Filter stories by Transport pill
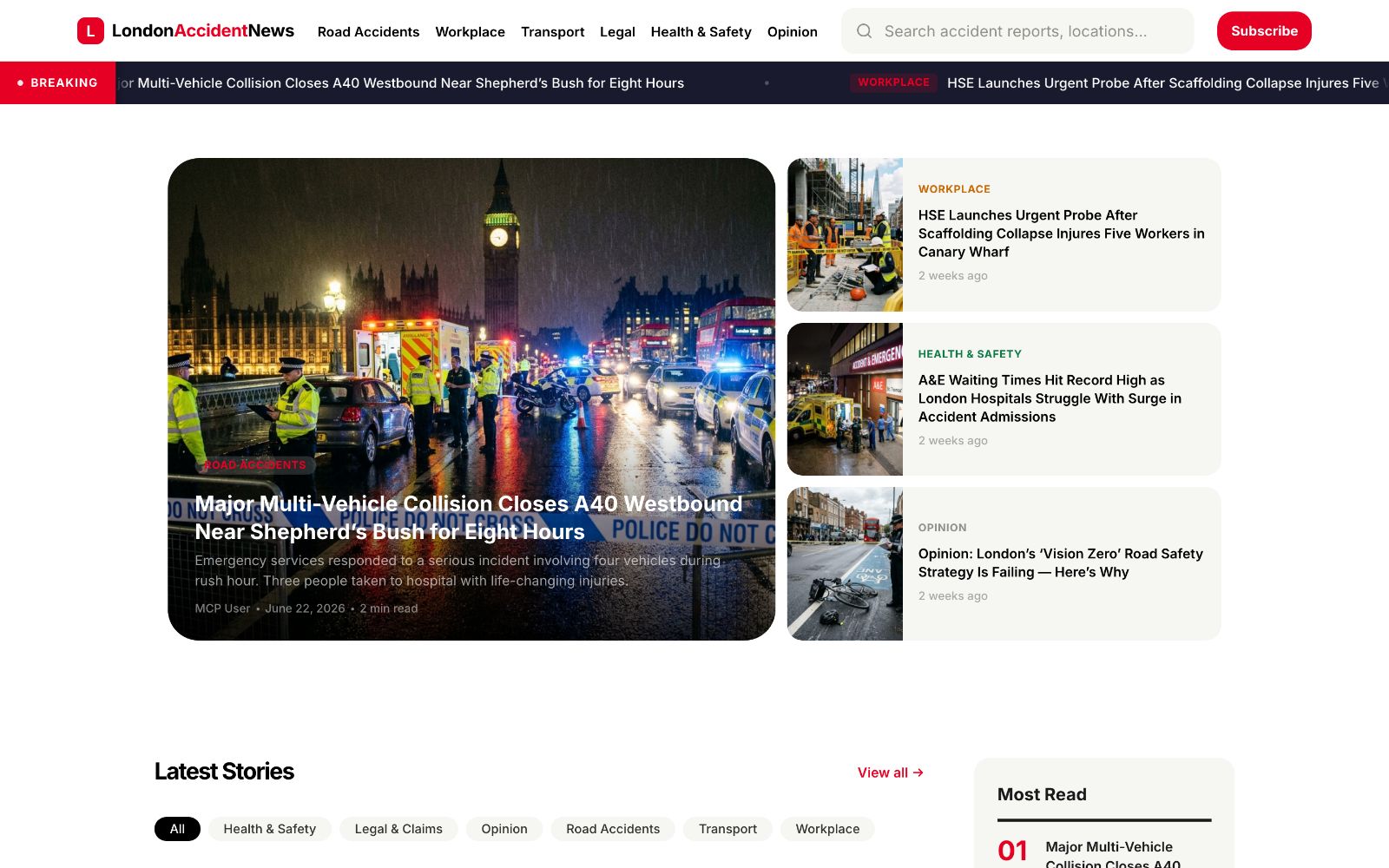 tap(727, 829)
